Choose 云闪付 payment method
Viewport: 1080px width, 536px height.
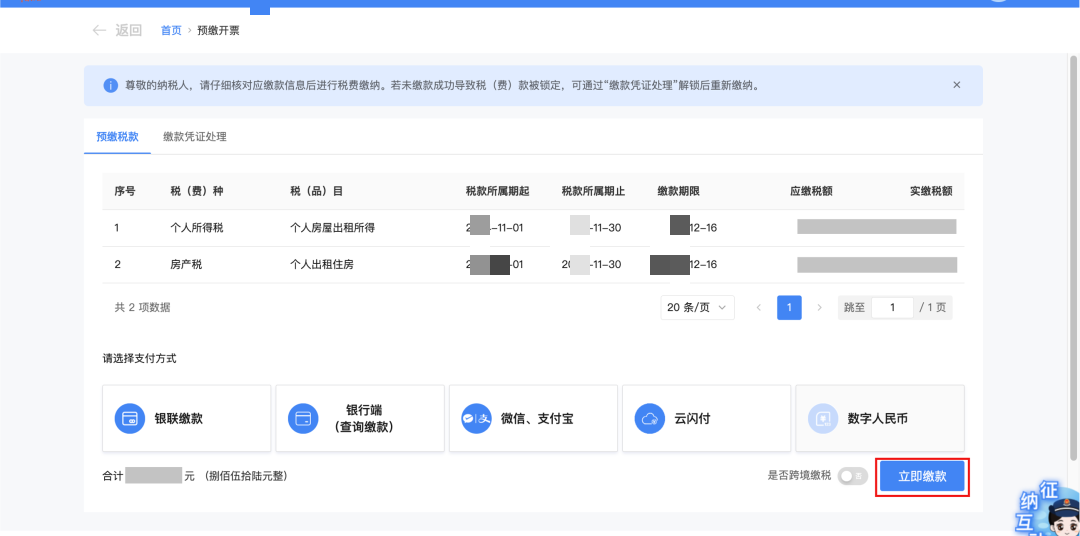[707, 418]
